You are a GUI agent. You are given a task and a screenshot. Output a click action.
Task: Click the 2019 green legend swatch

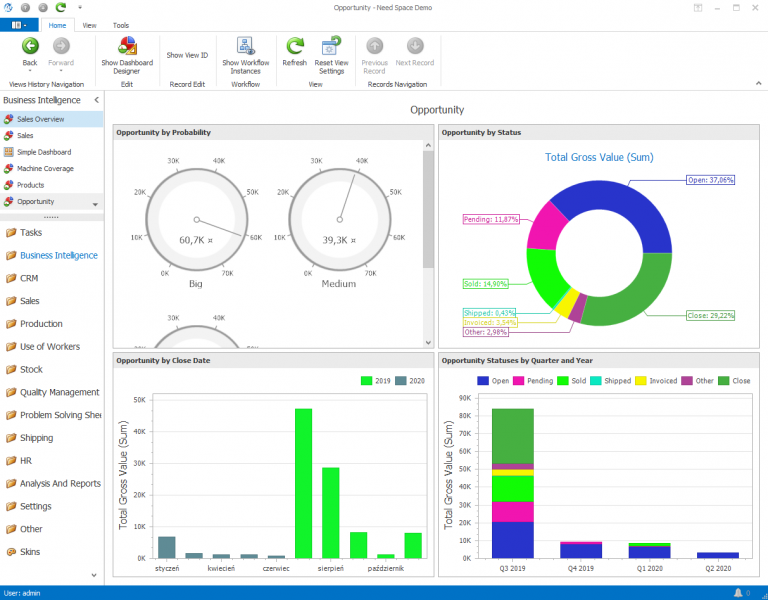tap(366, 380)
